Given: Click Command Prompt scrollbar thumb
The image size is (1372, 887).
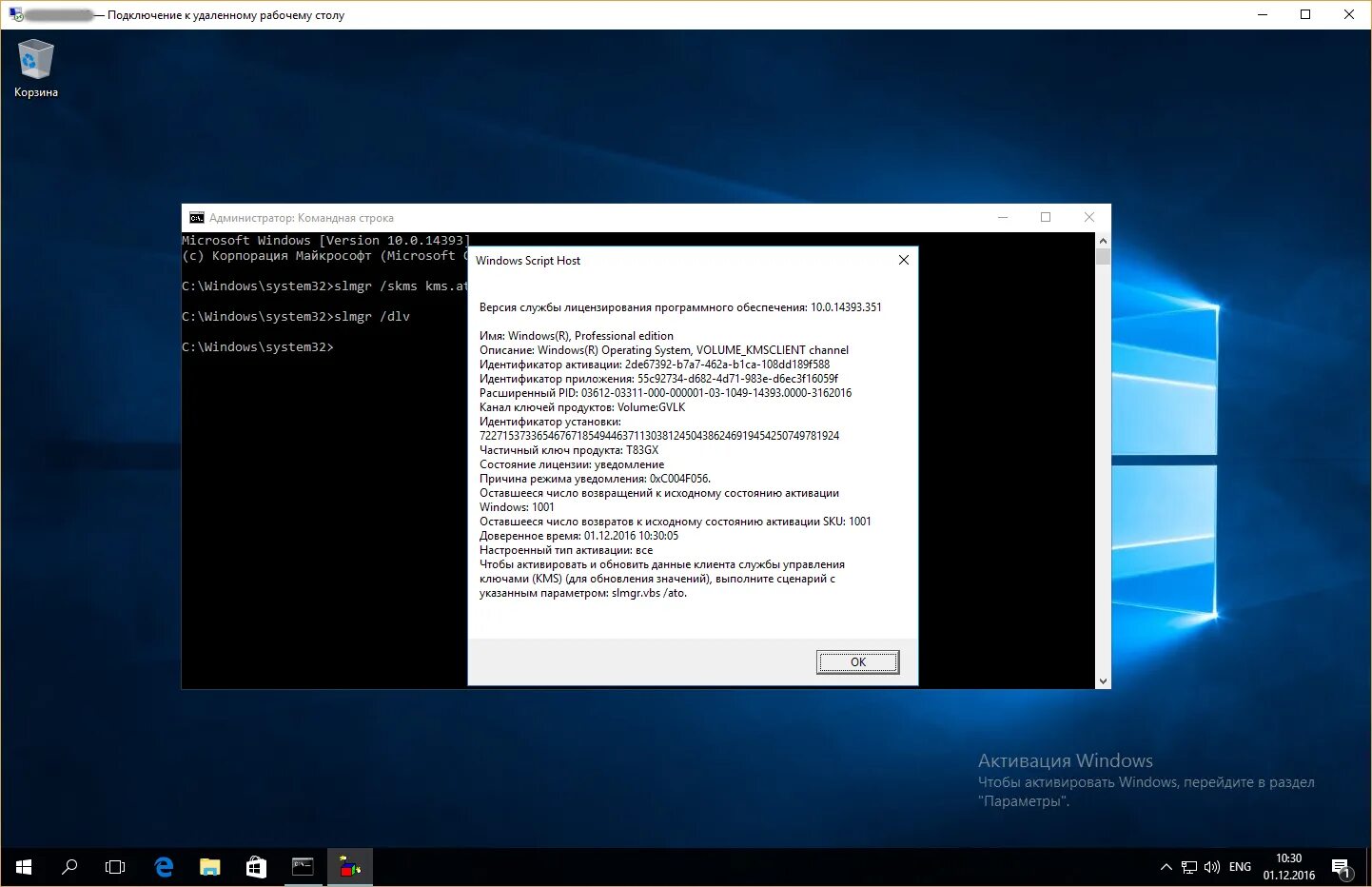Looking at the screenshot, I should click(x=1103, y=256).
